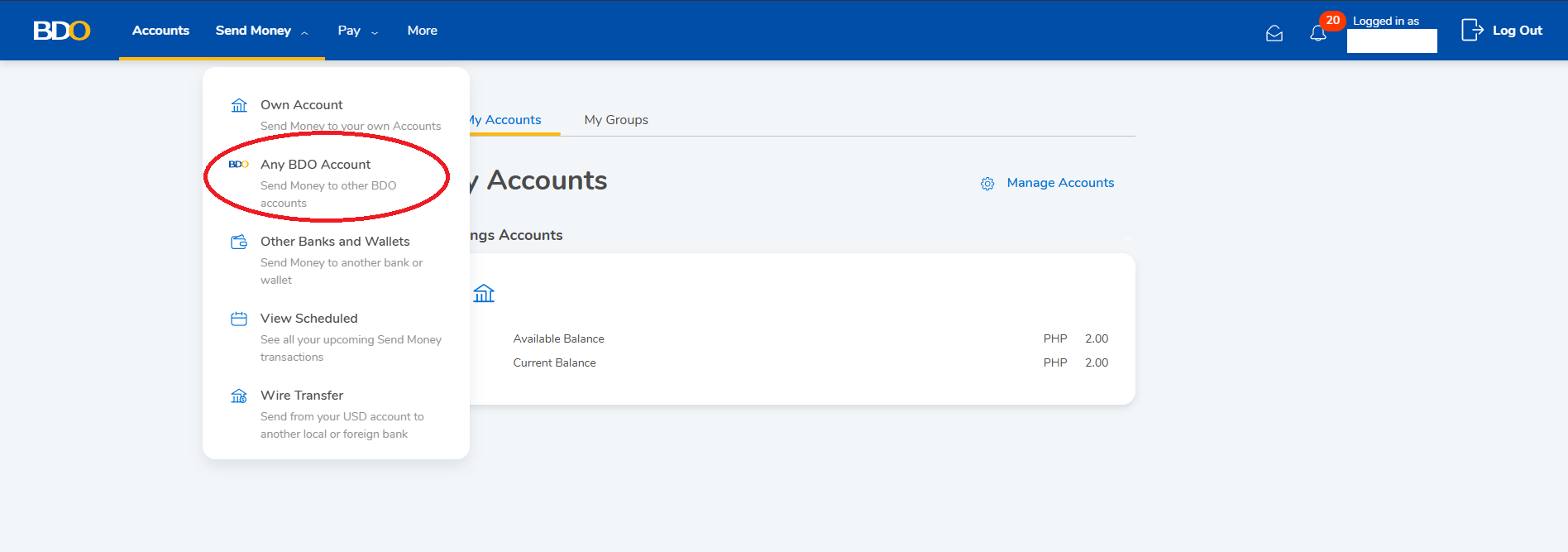
Task: Click 'Send from your USD account' description
Action: [x=342, y=425]
